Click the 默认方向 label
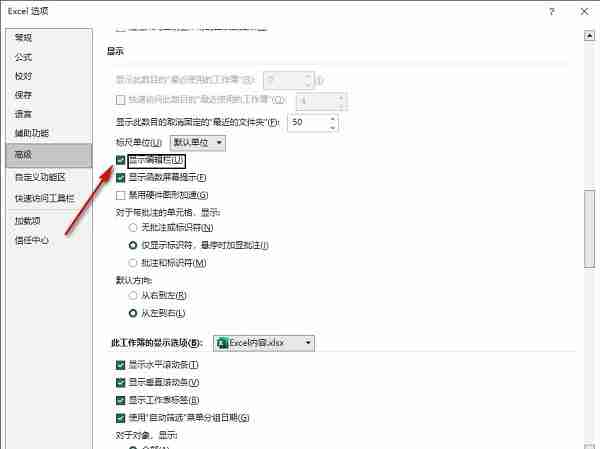Image resolution: width=600 pixels, height=449 pixels. pyautogui.click(x=134, y=281)
